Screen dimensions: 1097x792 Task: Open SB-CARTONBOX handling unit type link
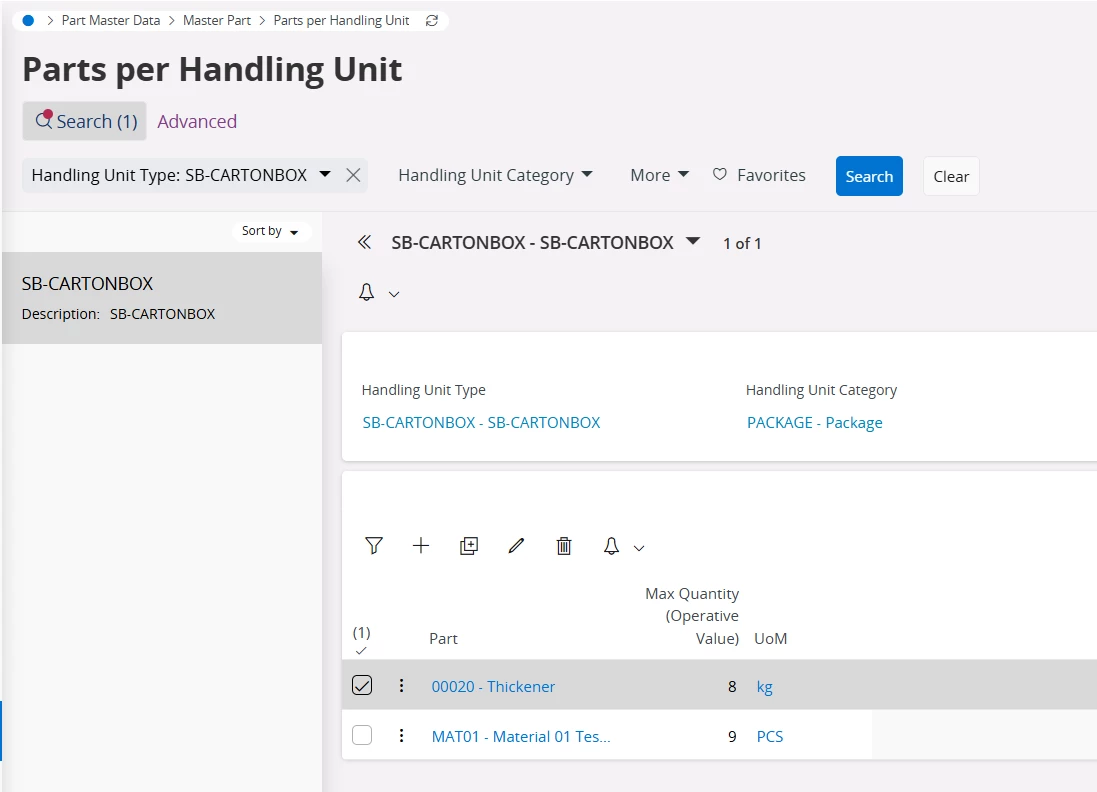pos(481,423)
